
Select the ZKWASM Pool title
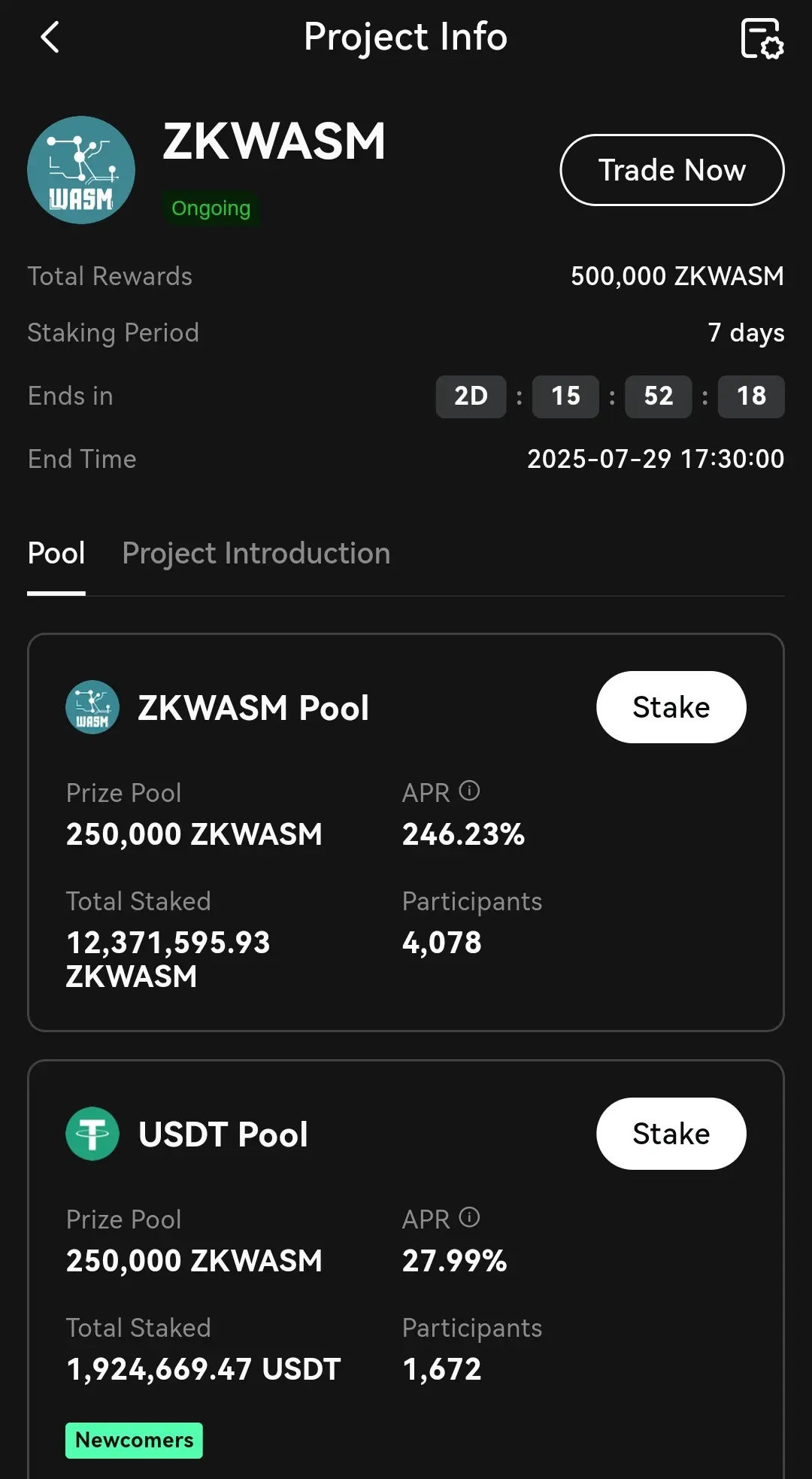[x=253, y=708]
